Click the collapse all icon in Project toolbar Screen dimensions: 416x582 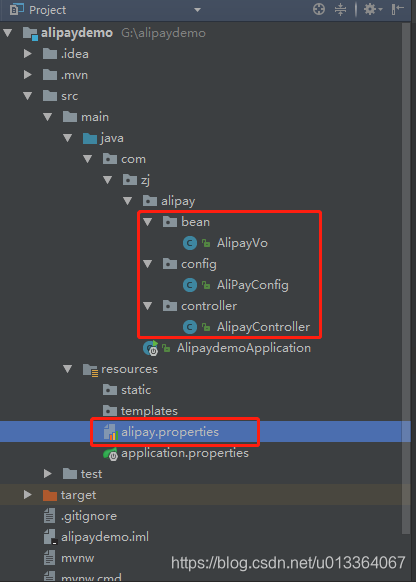(x=340, y=9)
